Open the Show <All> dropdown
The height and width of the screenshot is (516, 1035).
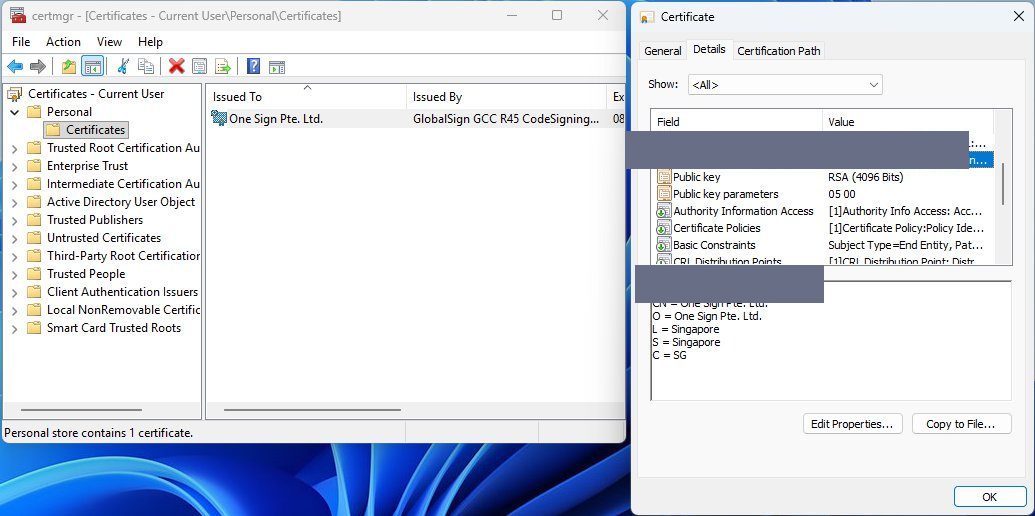click(x=785, y=84)
